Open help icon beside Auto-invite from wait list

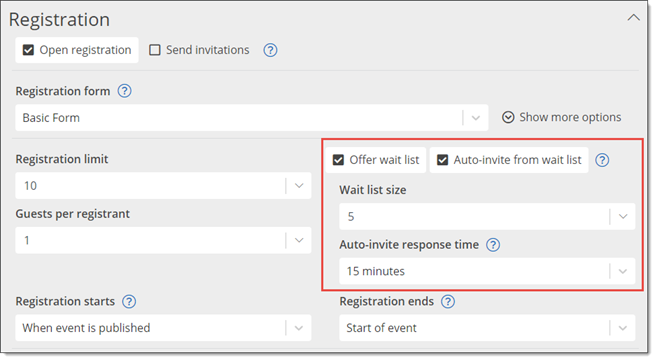[602, 160]
